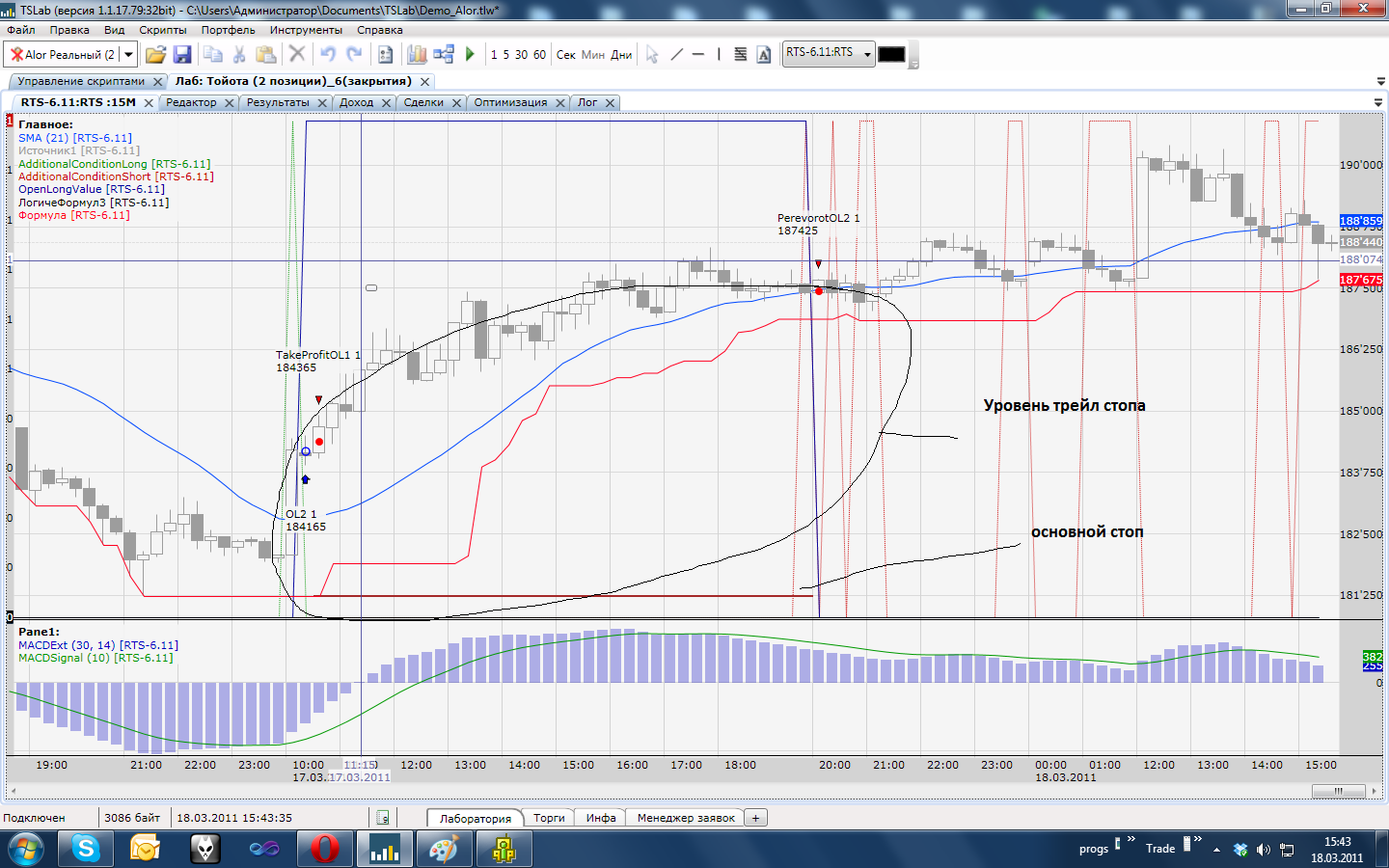Set the timeframe unit to Сек

(x=566, y=54)
